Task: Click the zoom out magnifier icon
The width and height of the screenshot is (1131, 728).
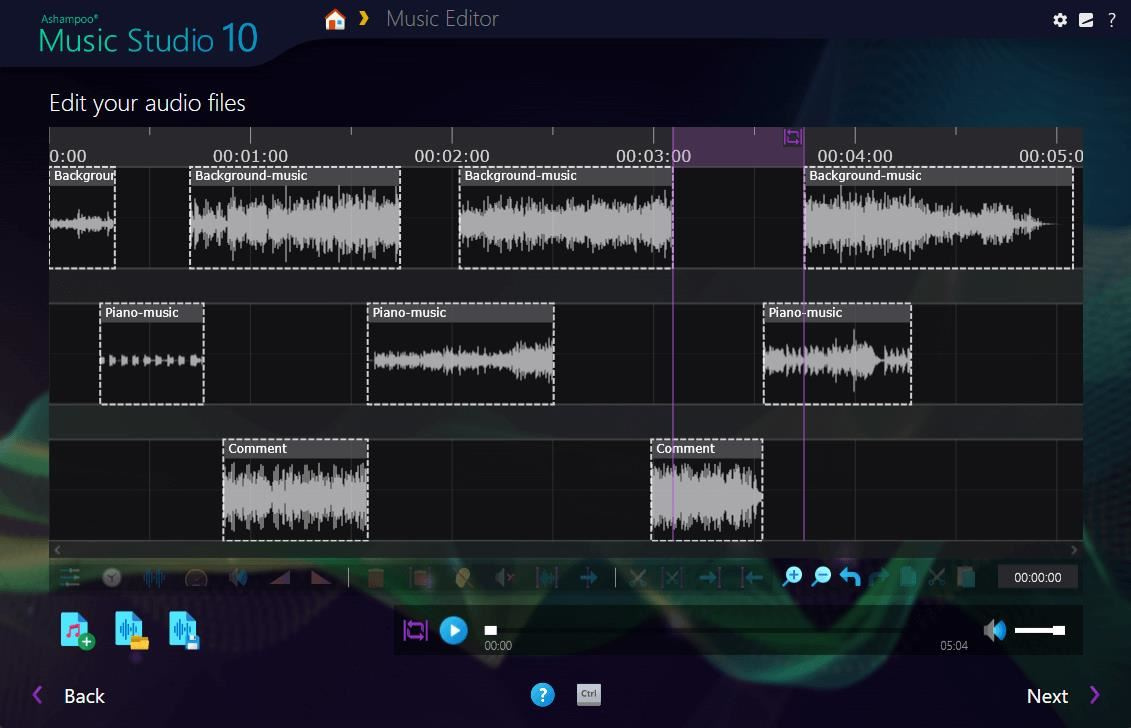Action: pos(821,577)
